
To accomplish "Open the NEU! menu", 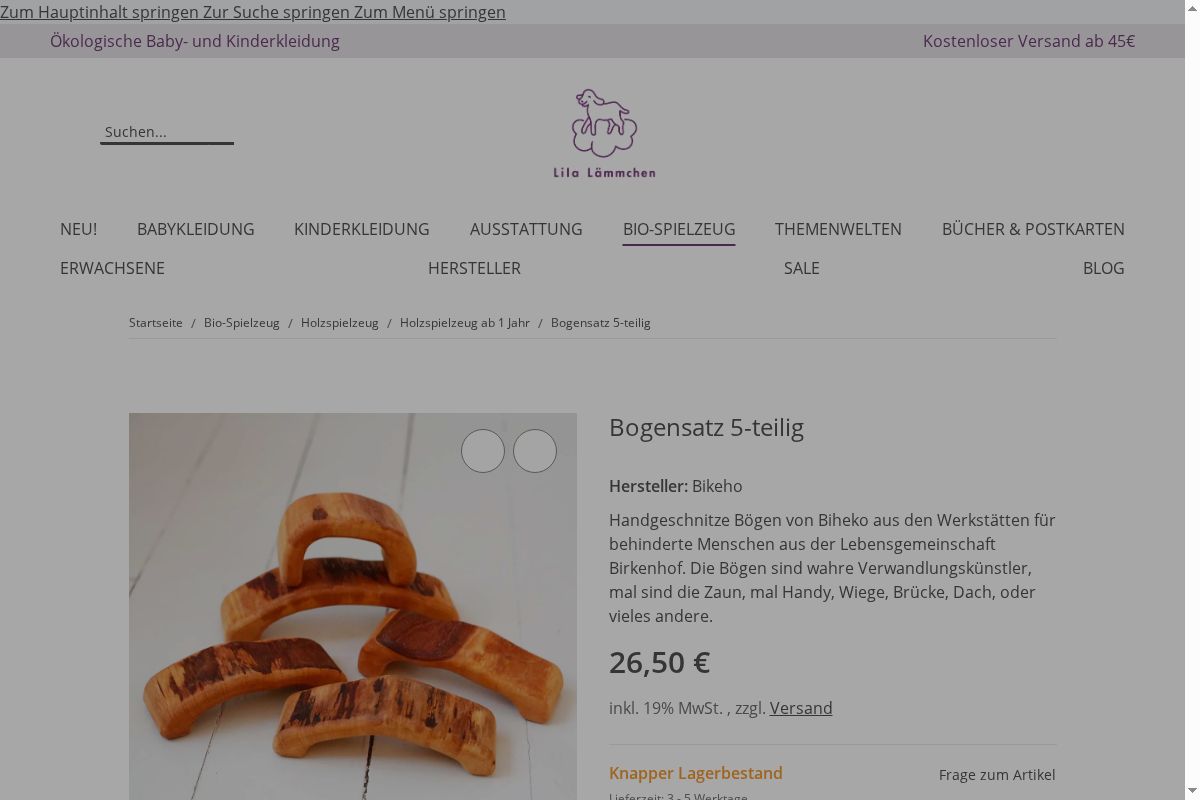I will point(78,229).
